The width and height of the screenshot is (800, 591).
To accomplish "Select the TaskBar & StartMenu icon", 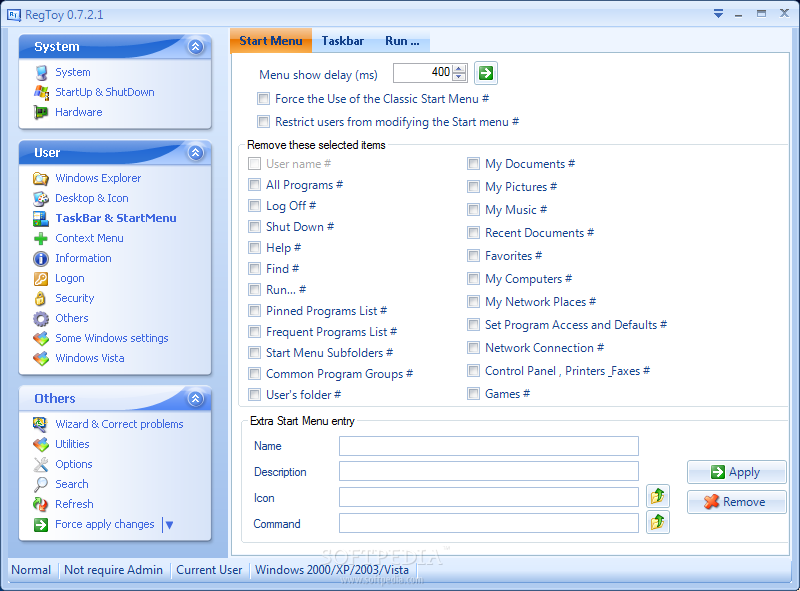I will tap(41, 218).
